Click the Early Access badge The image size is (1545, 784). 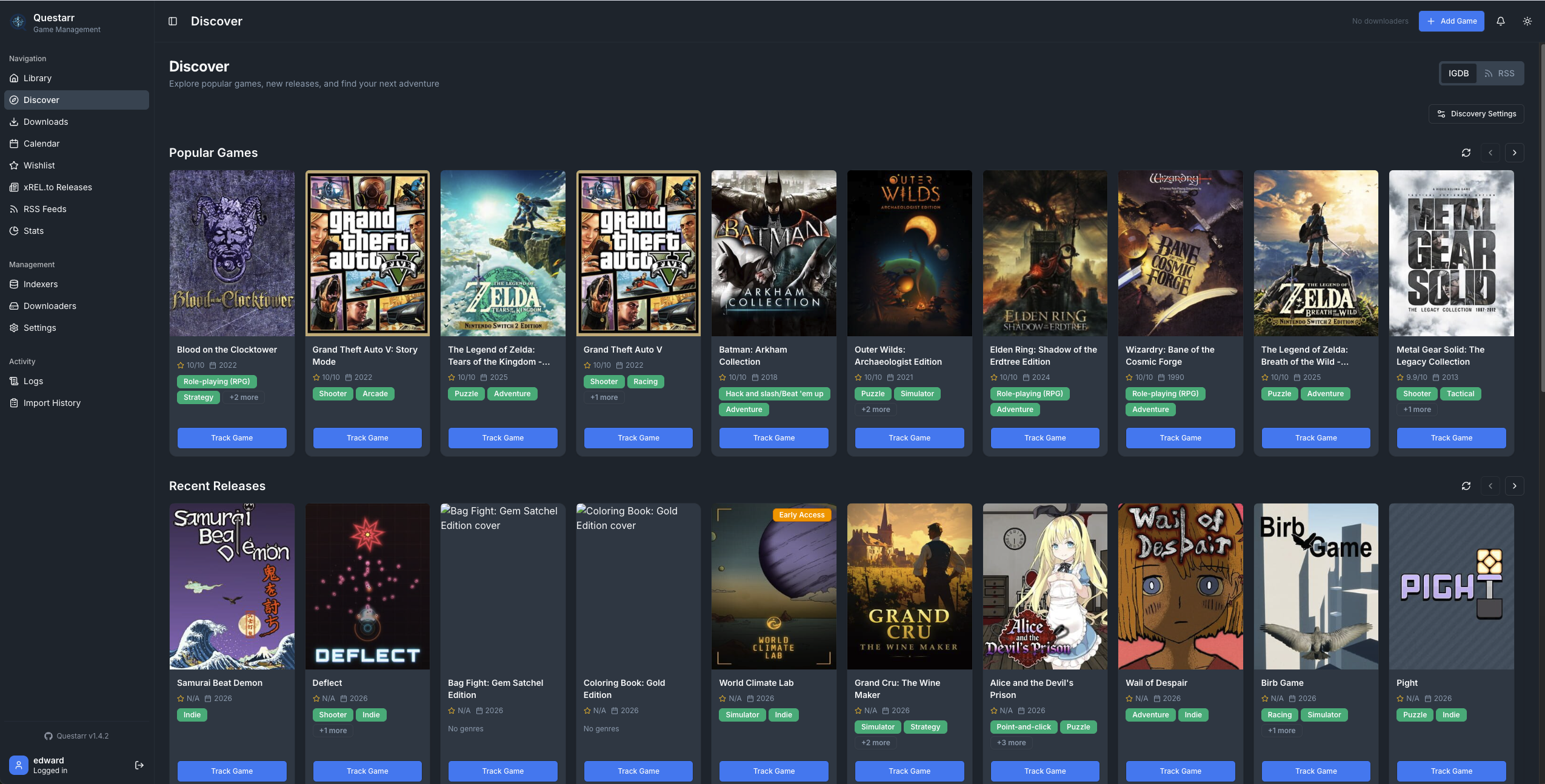[x=802, y=515]
